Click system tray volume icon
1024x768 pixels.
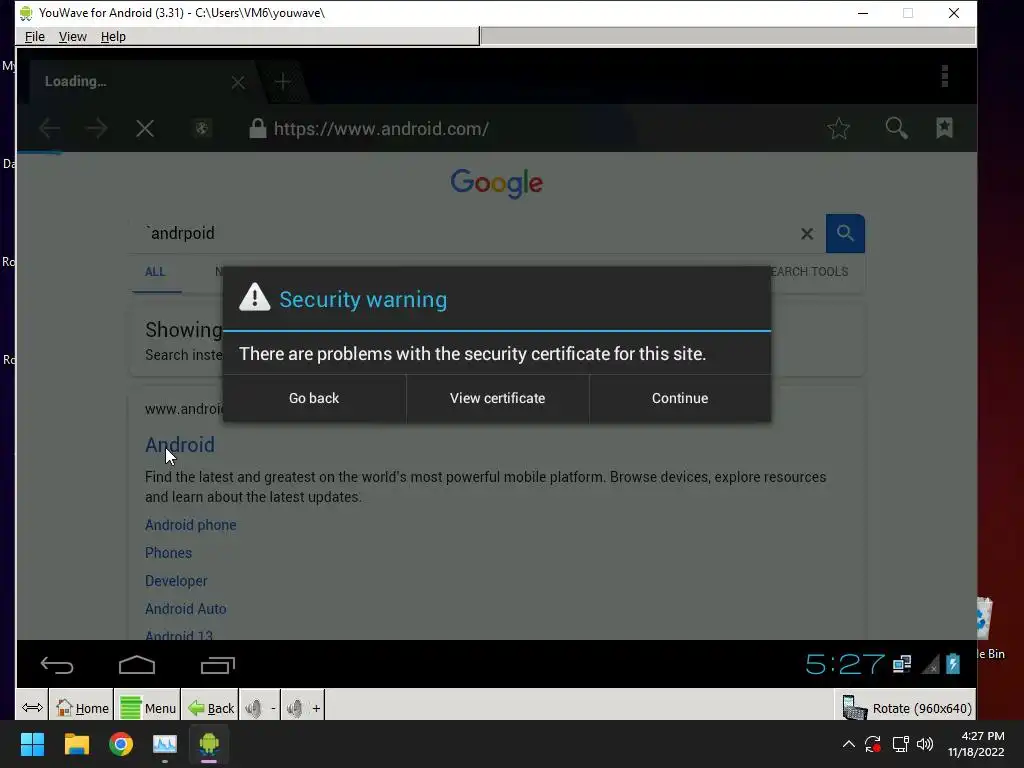click(x=924, y=744)
